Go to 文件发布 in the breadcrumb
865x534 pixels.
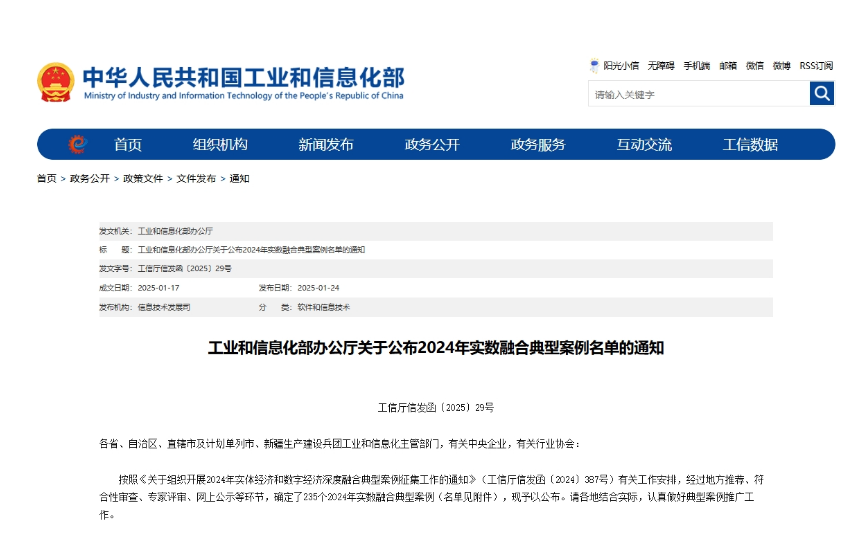pos(196,178)
